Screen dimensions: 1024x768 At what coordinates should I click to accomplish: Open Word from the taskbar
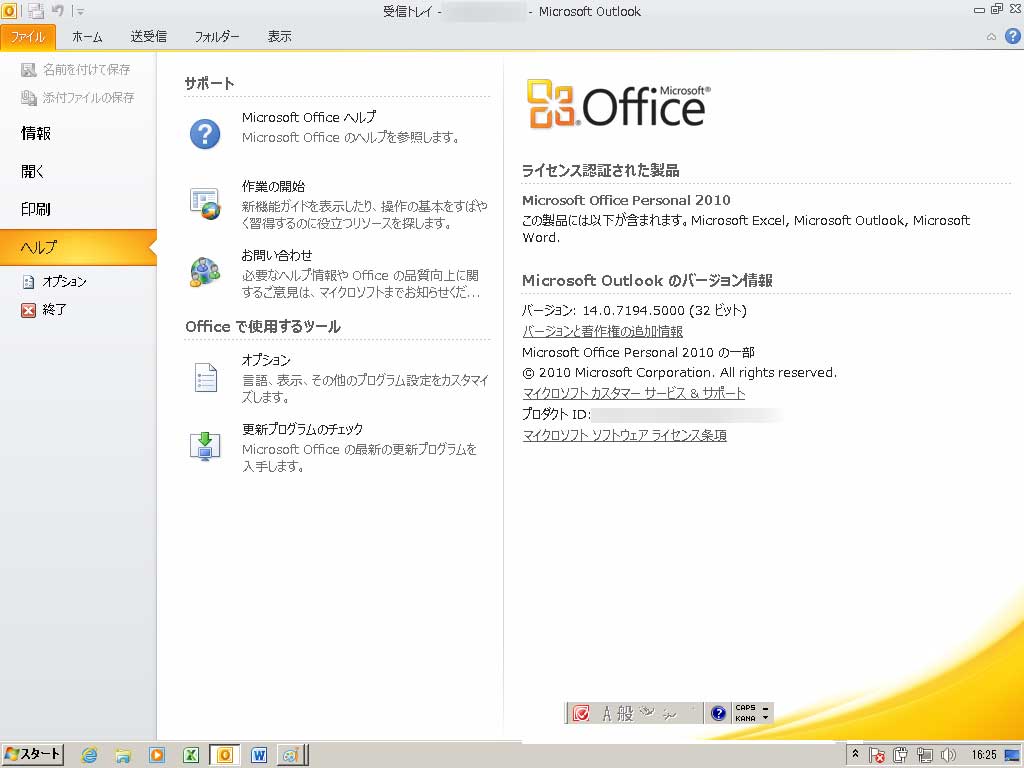[259, 755]
